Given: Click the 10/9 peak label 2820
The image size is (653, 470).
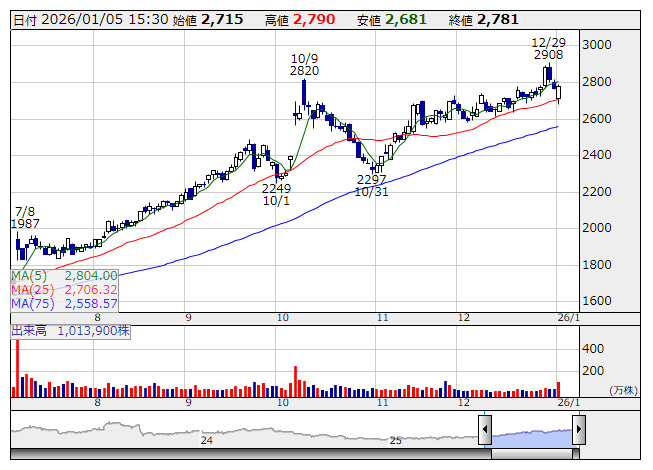Looking at the screenshot, I should coord(304,71).
